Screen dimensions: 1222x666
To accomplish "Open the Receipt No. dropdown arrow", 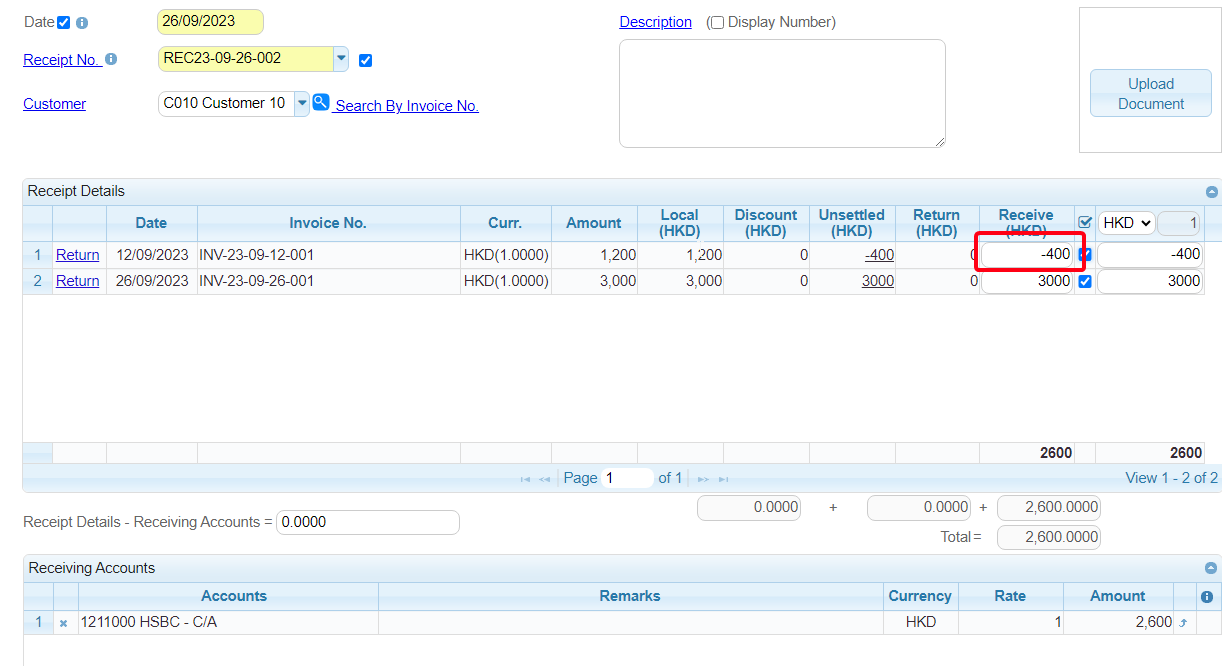I will click(341, 59).
